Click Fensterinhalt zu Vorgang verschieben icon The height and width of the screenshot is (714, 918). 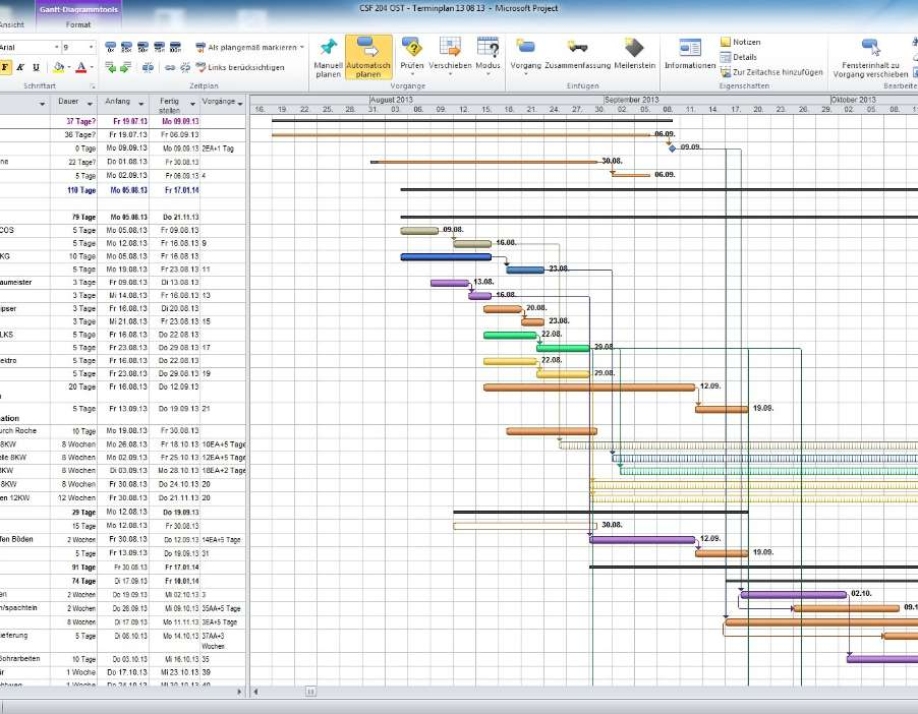click(870, 48)
